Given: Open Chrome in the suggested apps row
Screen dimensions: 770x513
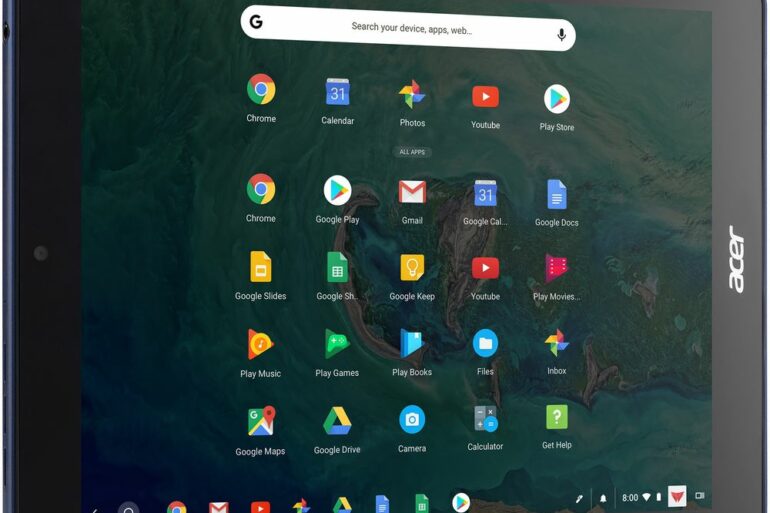Looking at the screenshot, I should pos(261,89).
